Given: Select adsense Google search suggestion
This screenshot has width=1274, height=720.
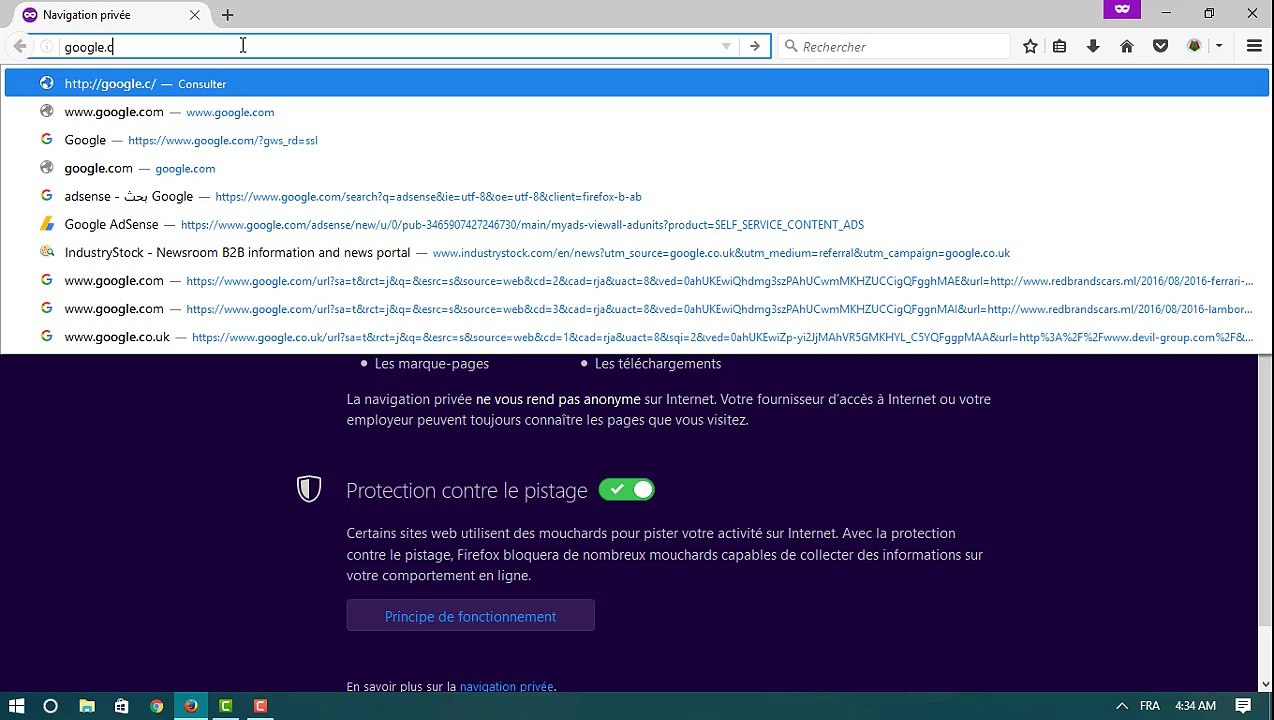Looking at the screenshot, I should (637, 196).
